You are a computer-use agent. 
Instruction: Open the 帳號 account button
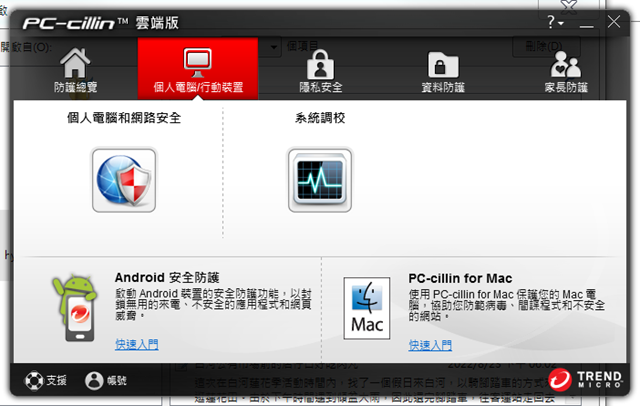tap(106, 381)
